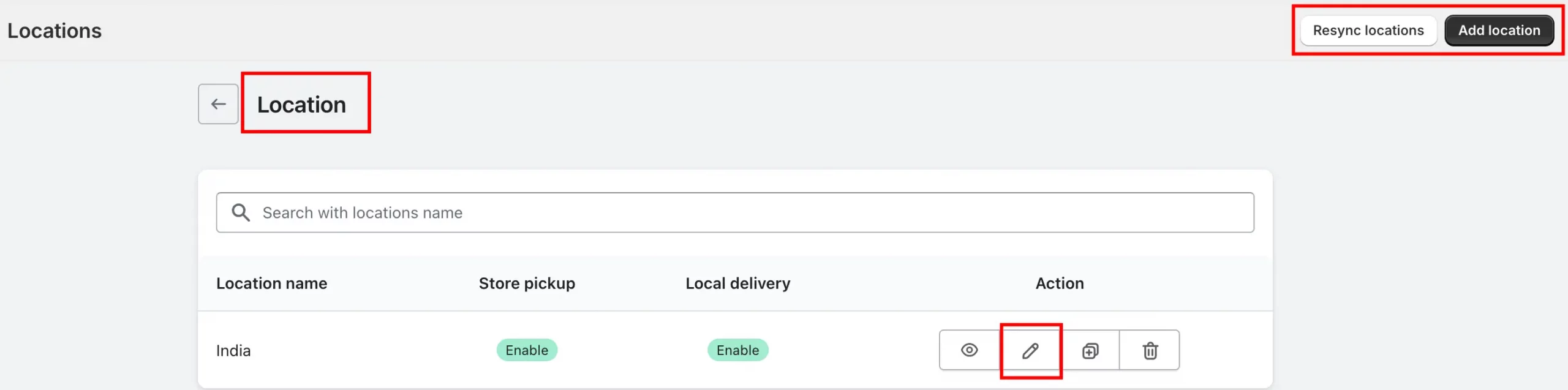Click Add location button
1568x390 pixels.
1499,31
